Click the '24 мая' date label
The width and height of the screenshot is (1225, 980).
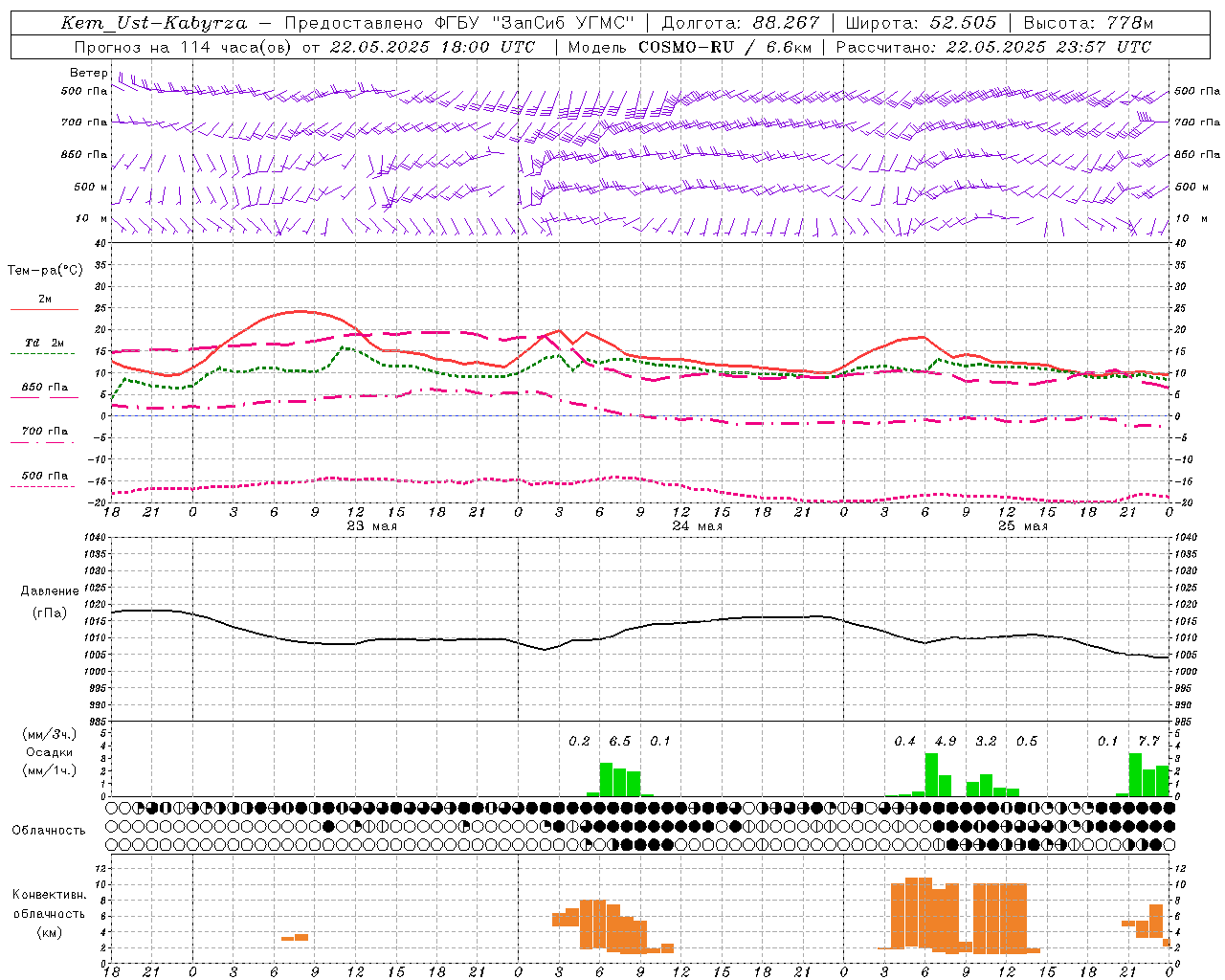click(697, 526)
